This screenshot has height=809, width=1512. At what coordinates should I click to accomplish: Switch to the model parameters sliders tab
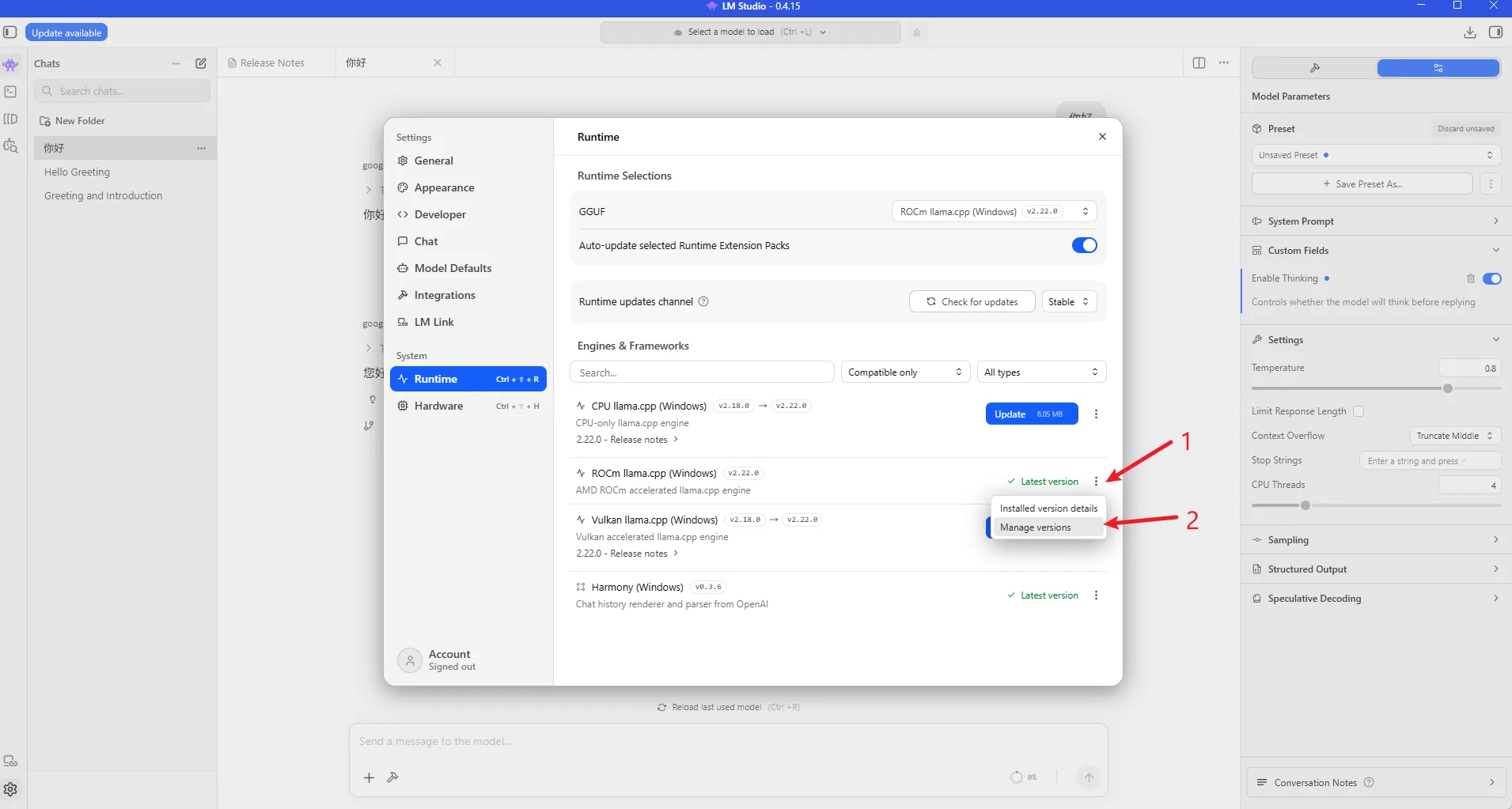(1438, 68)
